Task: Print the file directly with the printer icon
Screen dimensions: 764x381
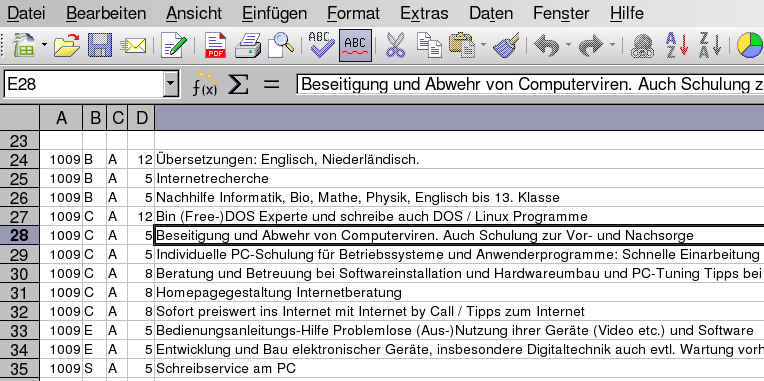Action: click(248, 46)
